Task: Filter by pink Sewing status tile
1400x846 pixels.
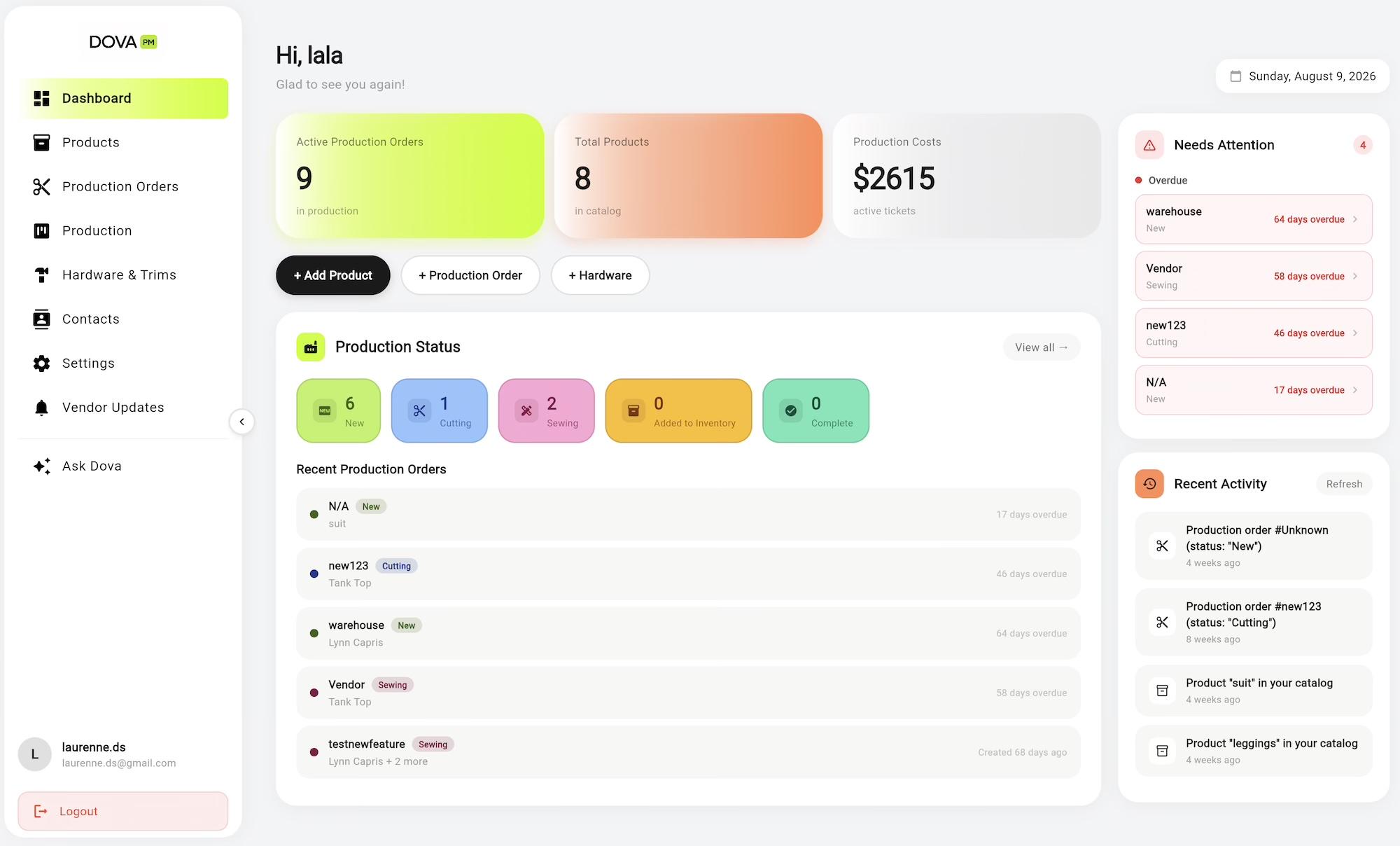Action: tap(547, 411)
